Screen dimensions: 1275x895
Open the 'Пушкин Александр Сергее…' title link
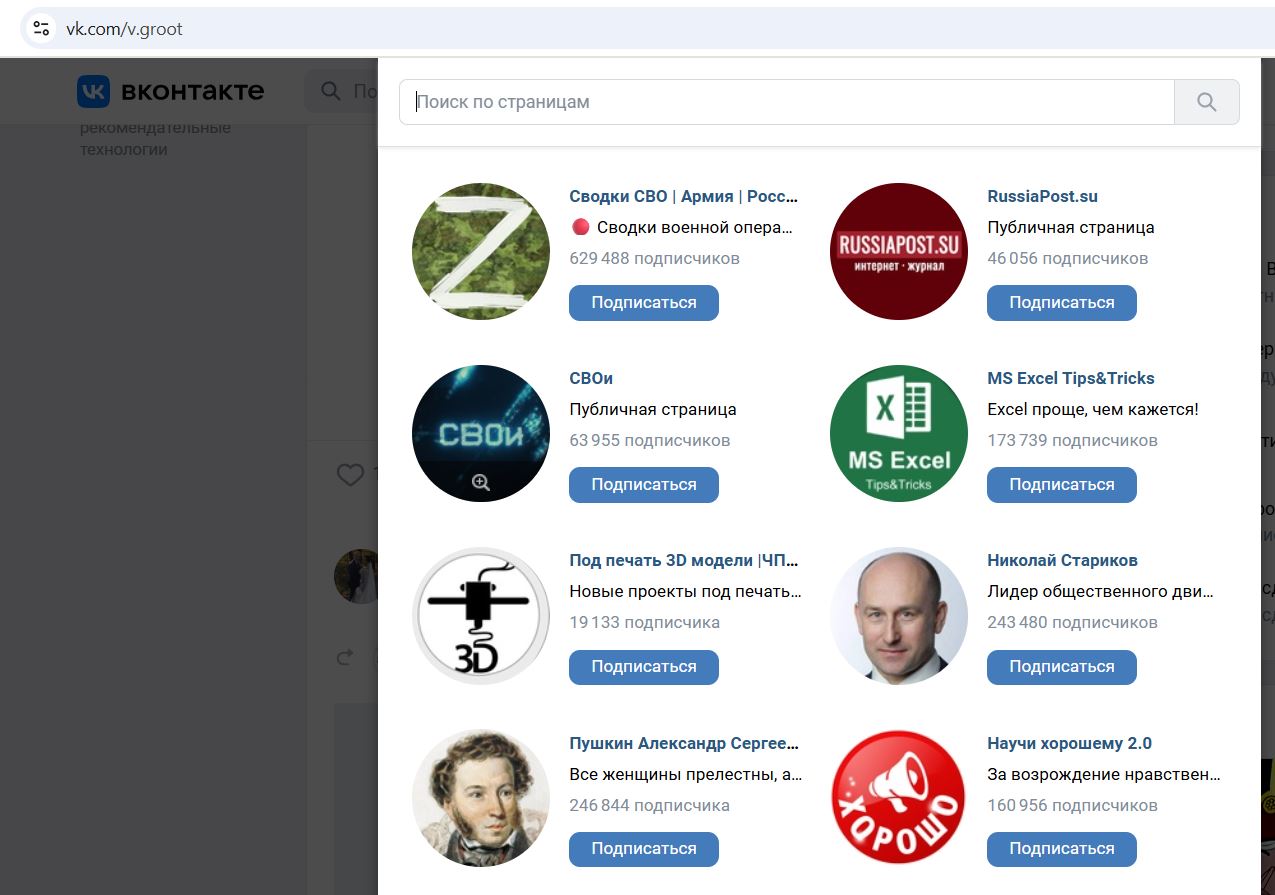click(x=685, y=743)
